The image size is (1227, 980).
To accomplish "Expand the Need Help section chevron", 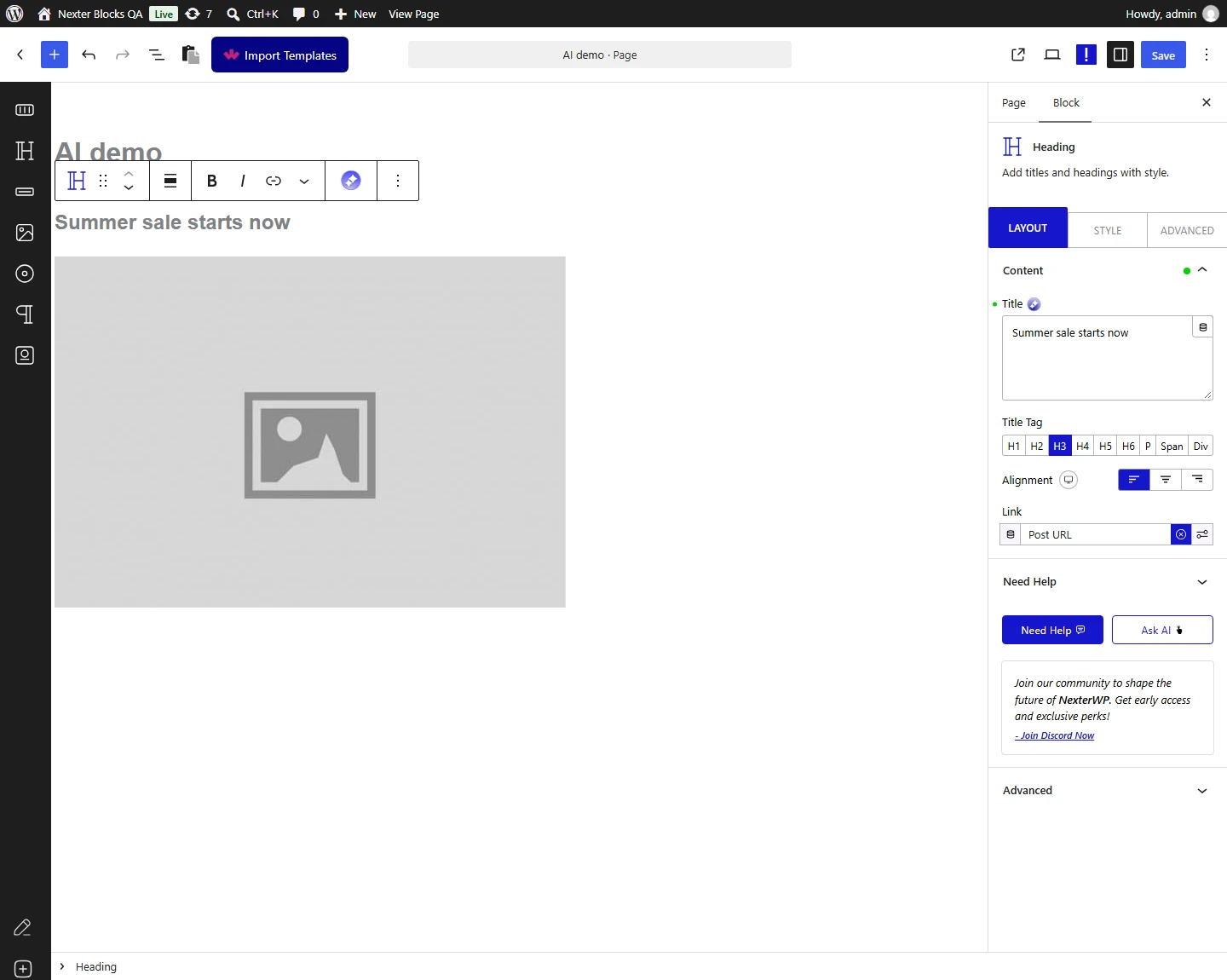I will click(1202, 582).
